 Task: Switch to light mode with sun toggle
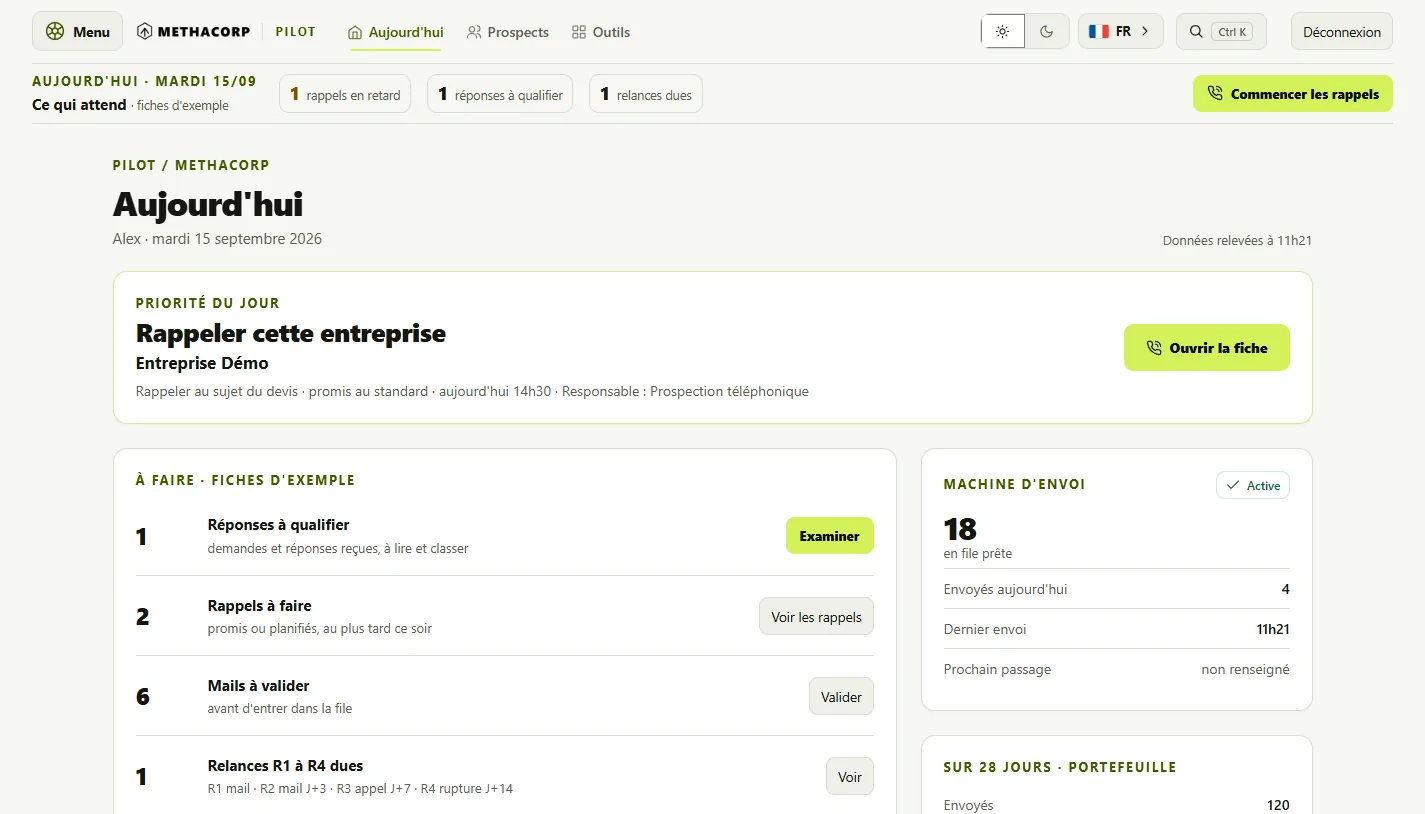[x=1003, y=31]
